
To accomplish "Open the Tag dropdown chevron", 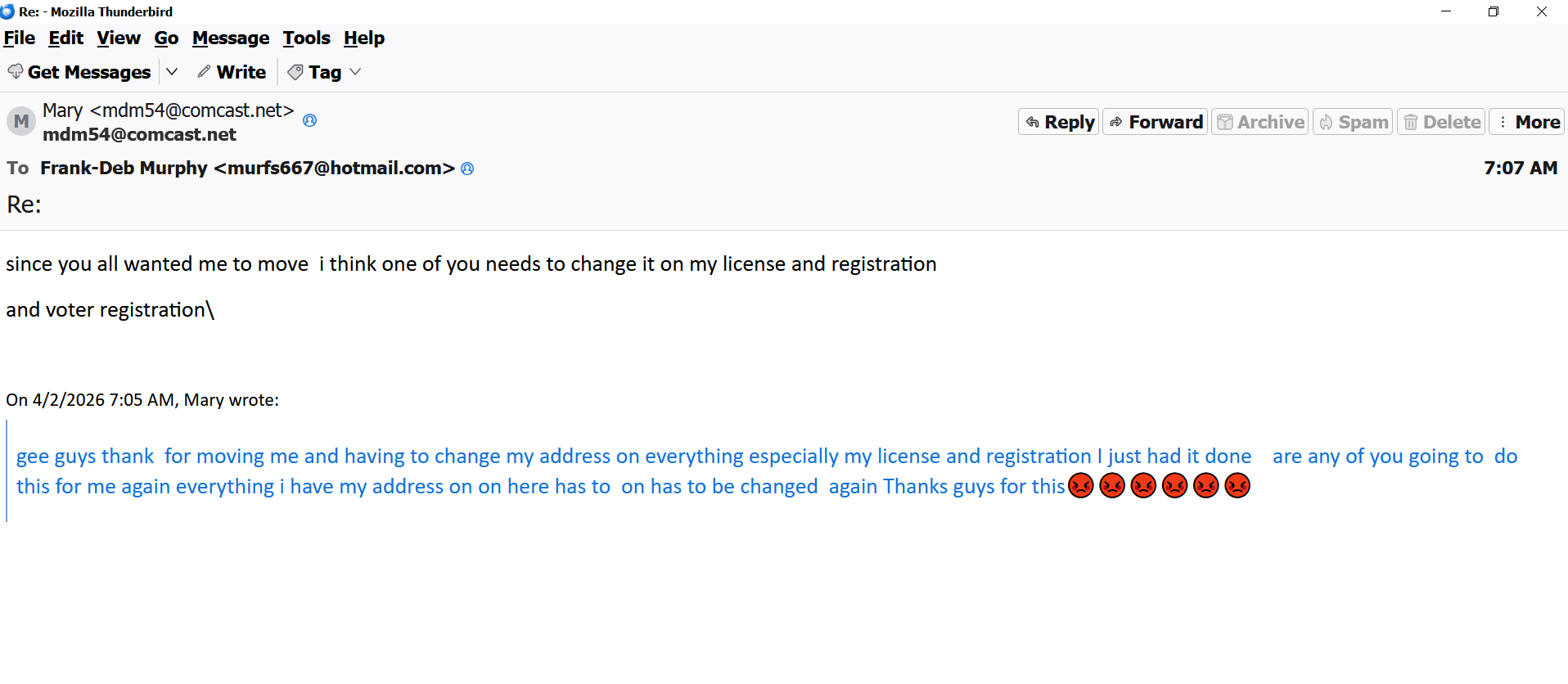I will (x=355, y=72).
